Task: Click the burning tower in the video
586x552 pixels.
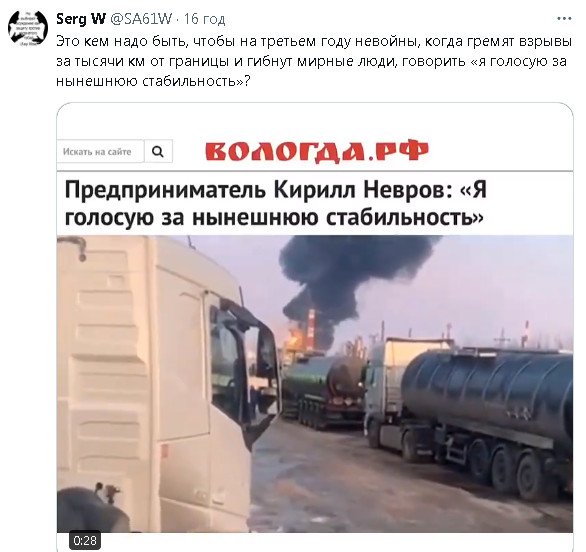Action: [311, 328]
